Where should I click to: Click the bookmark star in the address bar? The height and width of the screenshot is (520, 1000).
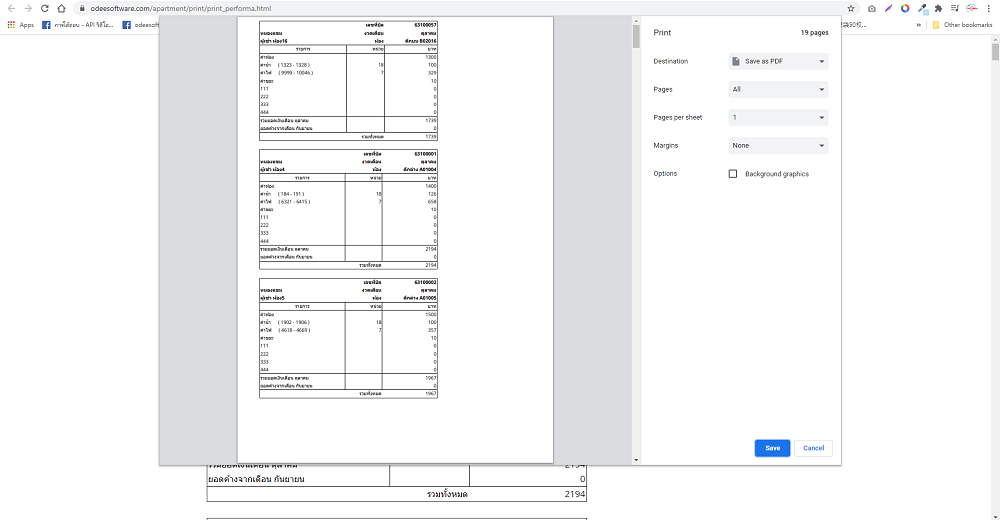click(851, 8)
